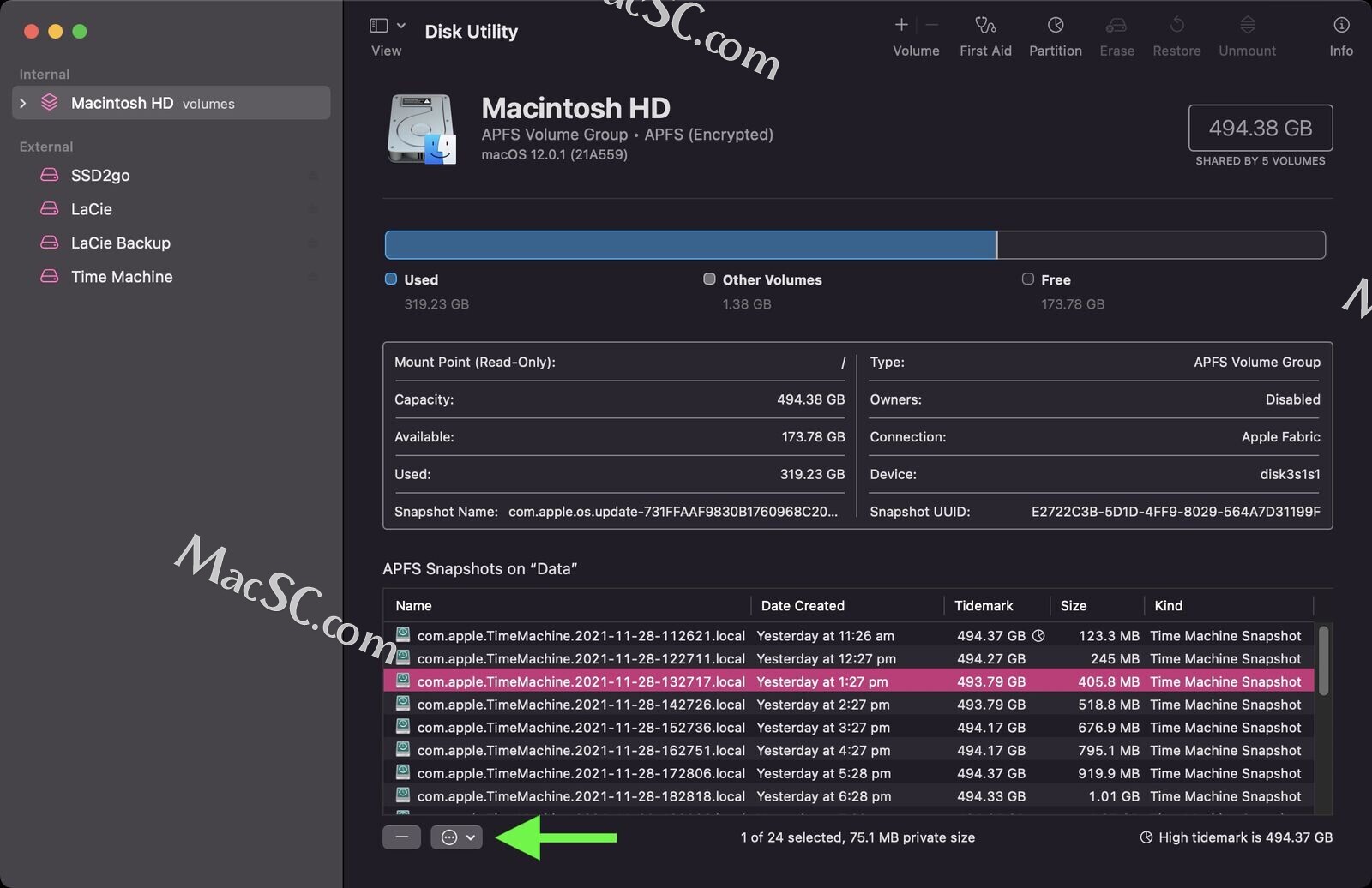Sort snapshots by Date Created column

[847, 605]
